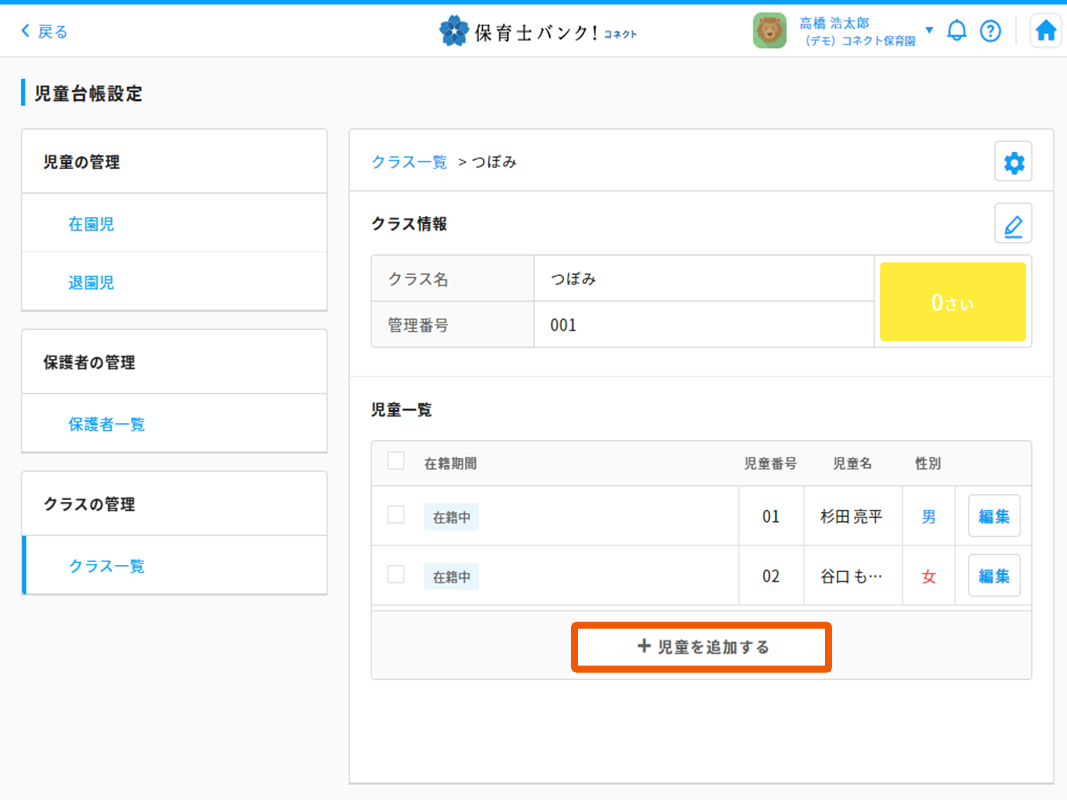
Task: Click the lion user avatar
Action: 769,31
